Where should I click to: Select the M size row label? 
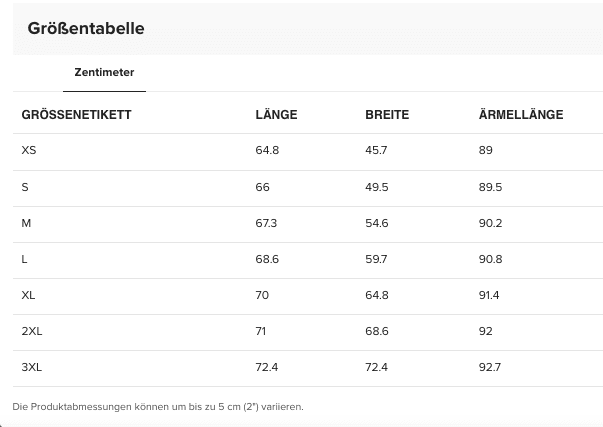(x=26, y=223)
